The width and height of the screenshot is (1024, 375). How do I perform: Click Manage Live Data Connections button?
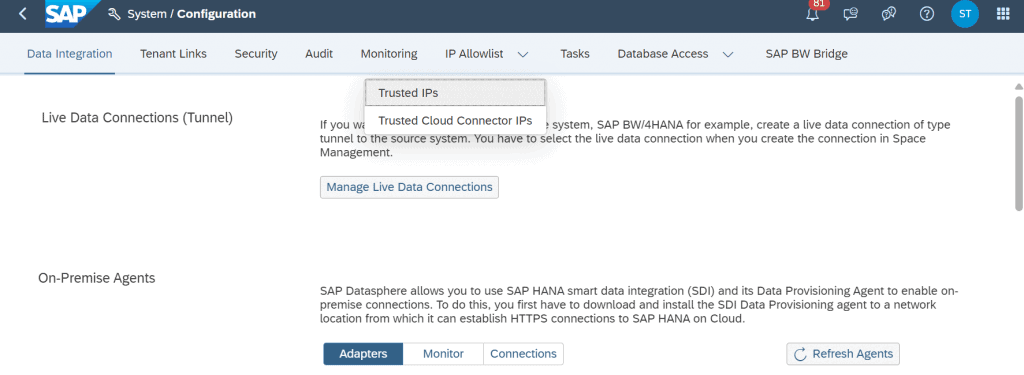click(x=409, y=187)
